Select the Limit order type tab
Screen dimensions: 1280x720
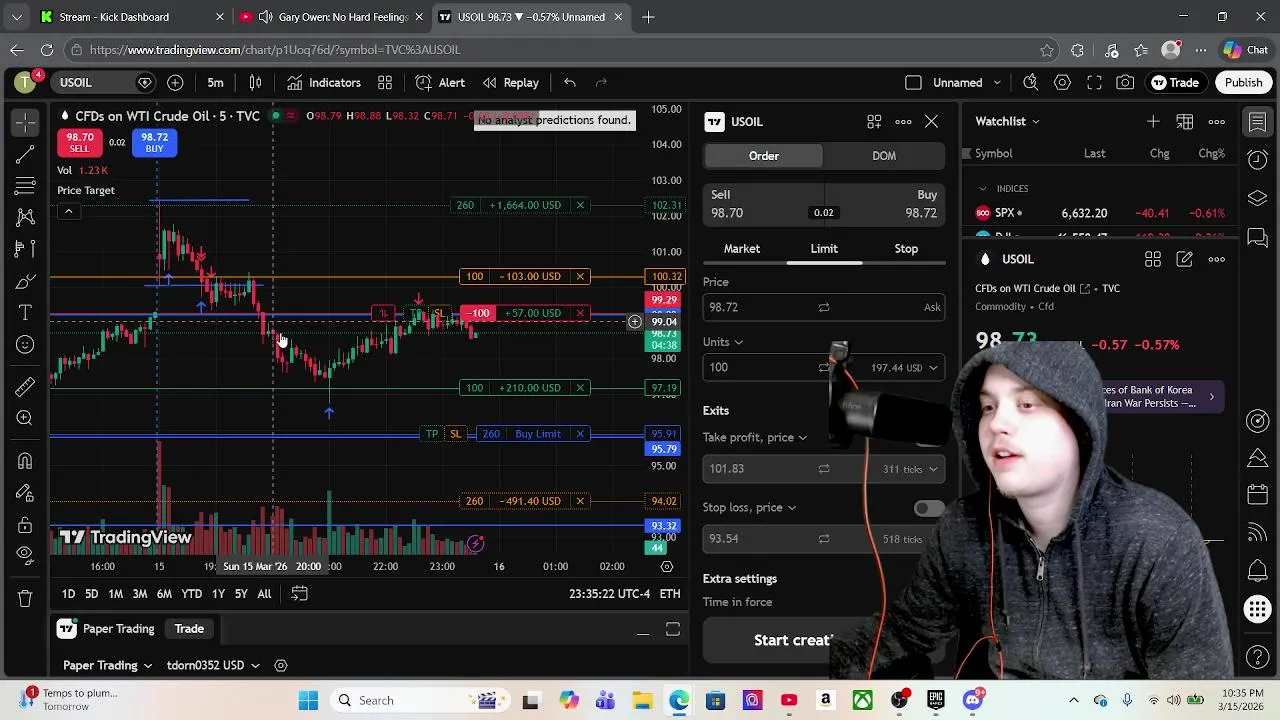824,248
